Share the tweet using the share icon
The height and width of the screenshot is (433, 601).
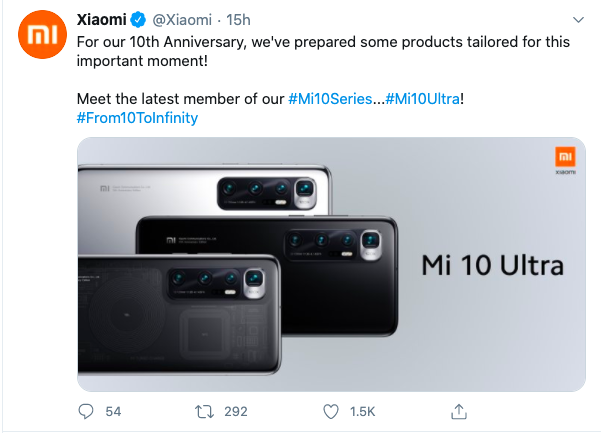pos(459,411)
